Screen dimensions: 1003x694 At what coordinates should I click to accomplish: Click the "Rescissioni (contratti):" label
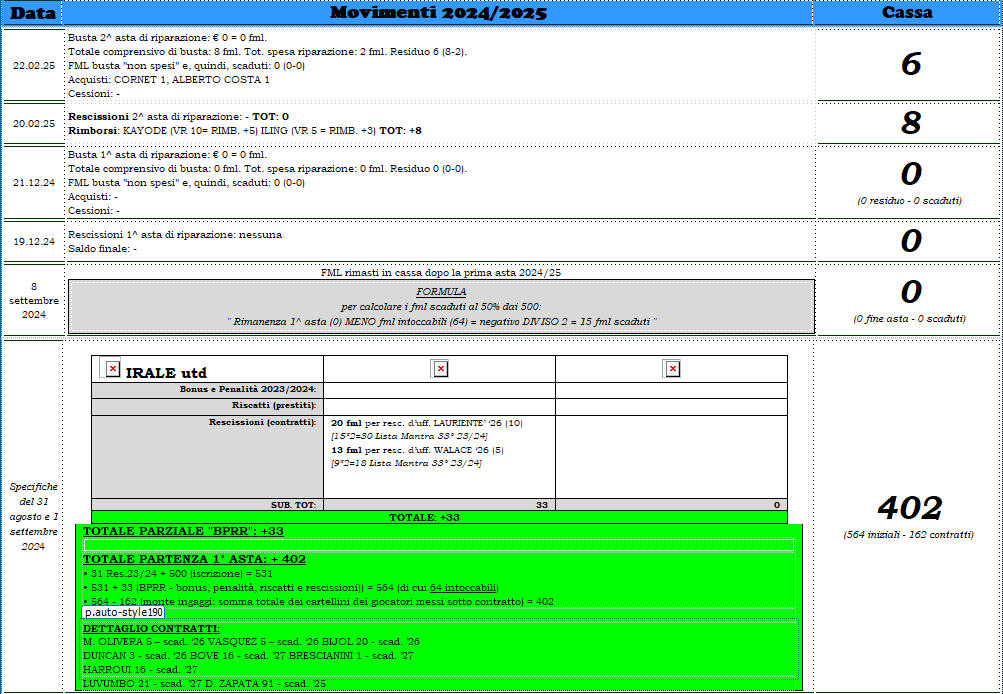(263, 423)
